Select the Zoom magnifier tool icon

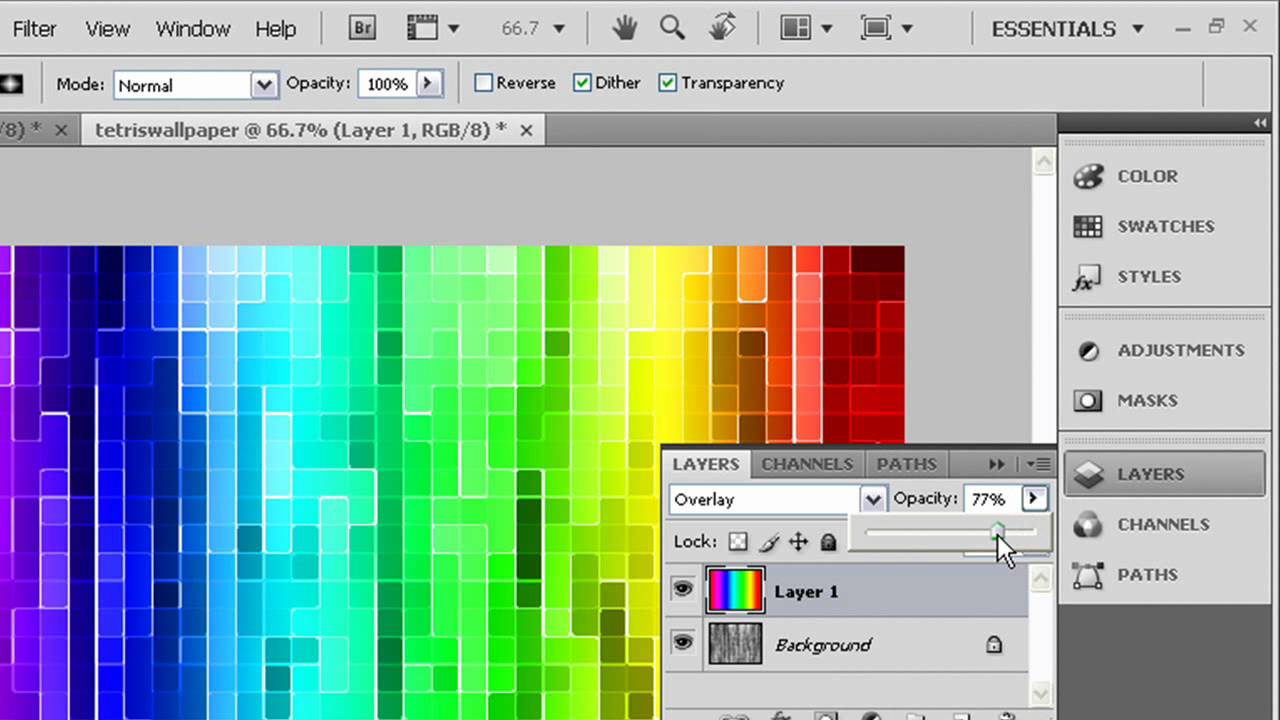672,28
